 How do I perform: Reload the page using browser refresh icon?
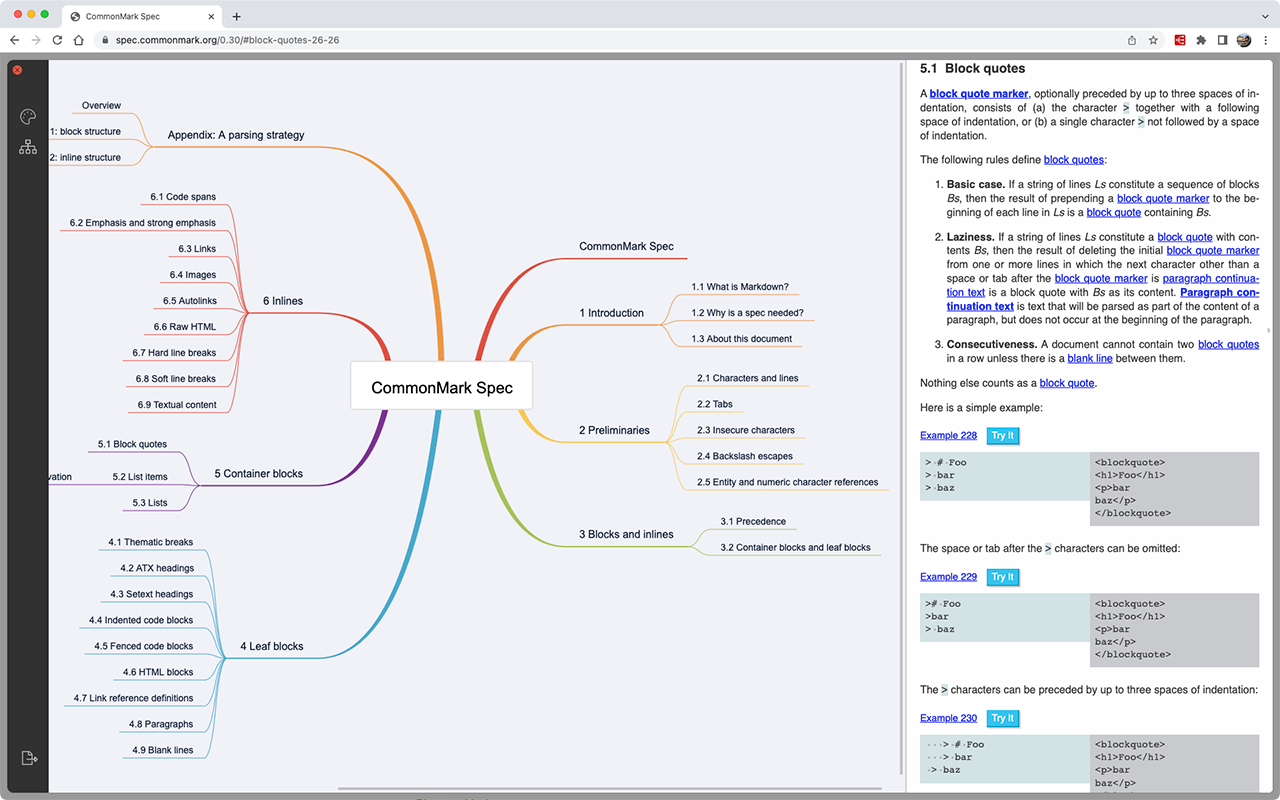coord(57,40)
